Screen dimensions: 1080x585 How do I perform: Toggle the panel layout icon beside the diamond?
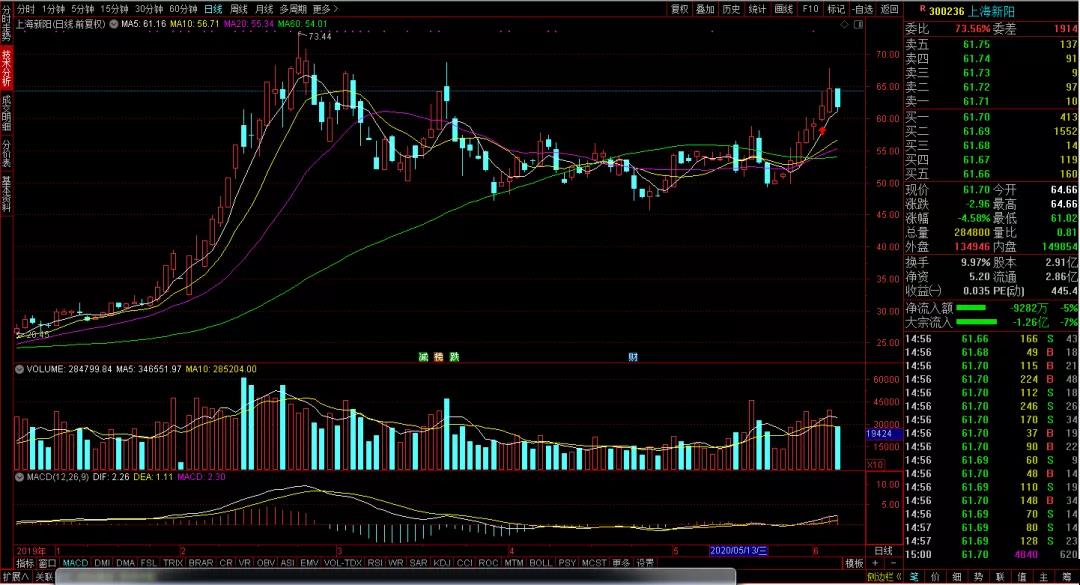click(x=858, y=24)
